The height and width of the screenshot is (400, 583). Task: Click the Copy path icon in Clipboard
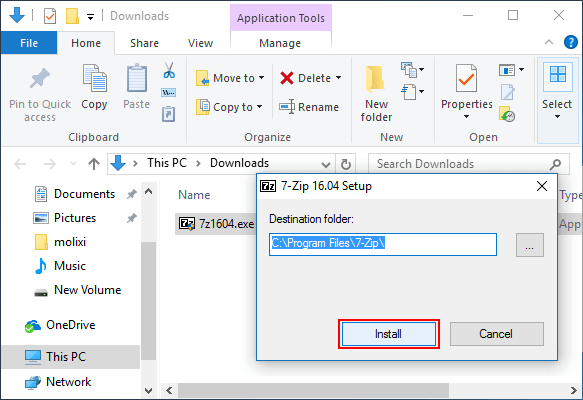(168, 93)
